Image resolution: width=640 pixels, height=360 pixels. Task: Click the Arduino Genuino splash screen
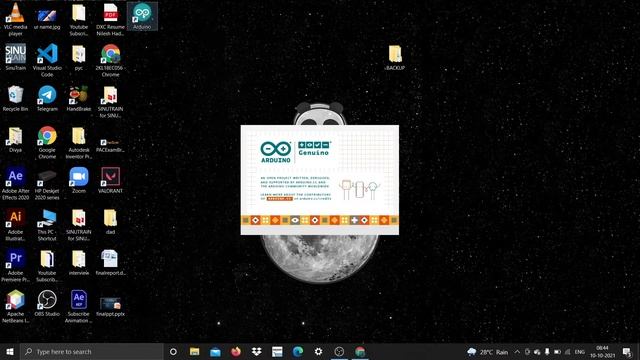tap(320, 180)
